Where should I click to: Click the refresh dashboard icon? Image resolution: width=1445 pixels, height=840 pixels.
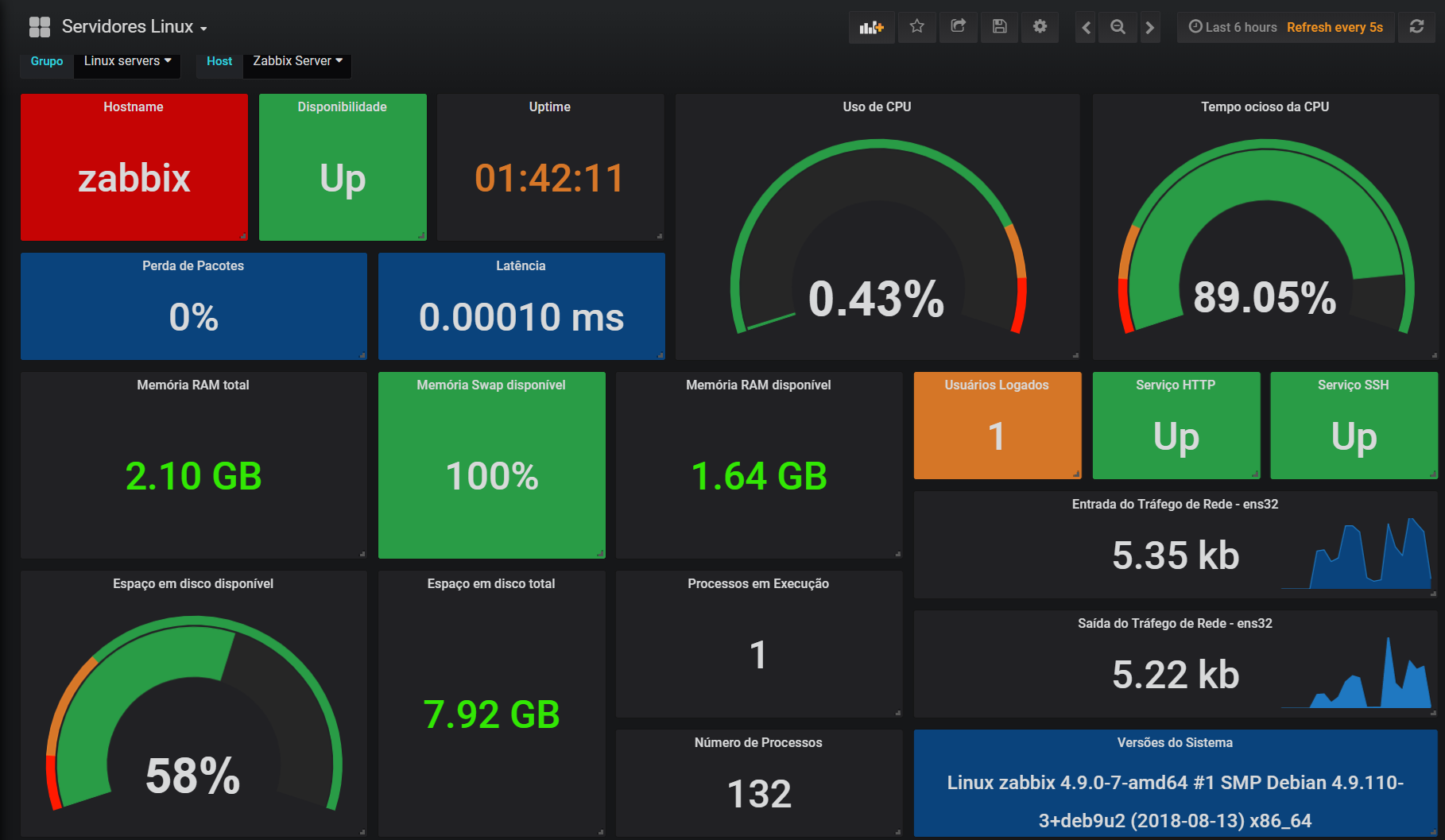coord(1416,27)
